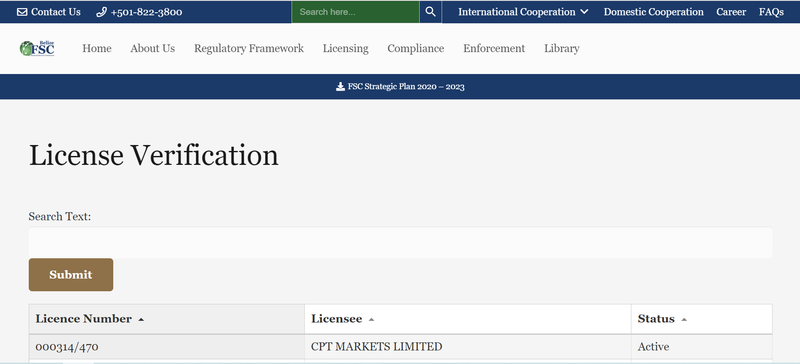Sort table by Licence Number column
This screenshot has height=364, width=800.
click(167, 319)
